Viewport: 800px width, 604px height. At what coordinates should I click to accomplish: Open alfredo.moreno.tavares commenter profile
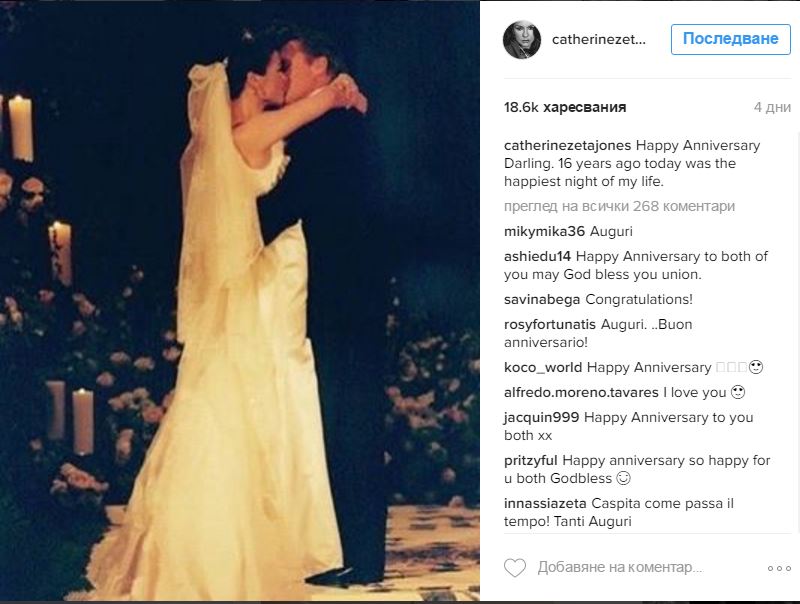(581, 392)
